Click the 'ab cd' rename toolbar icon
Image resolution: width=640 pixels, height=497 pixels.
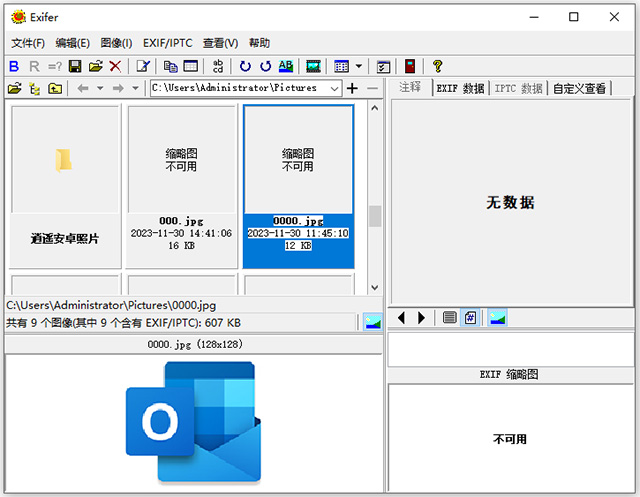click(x=218, y=66)
